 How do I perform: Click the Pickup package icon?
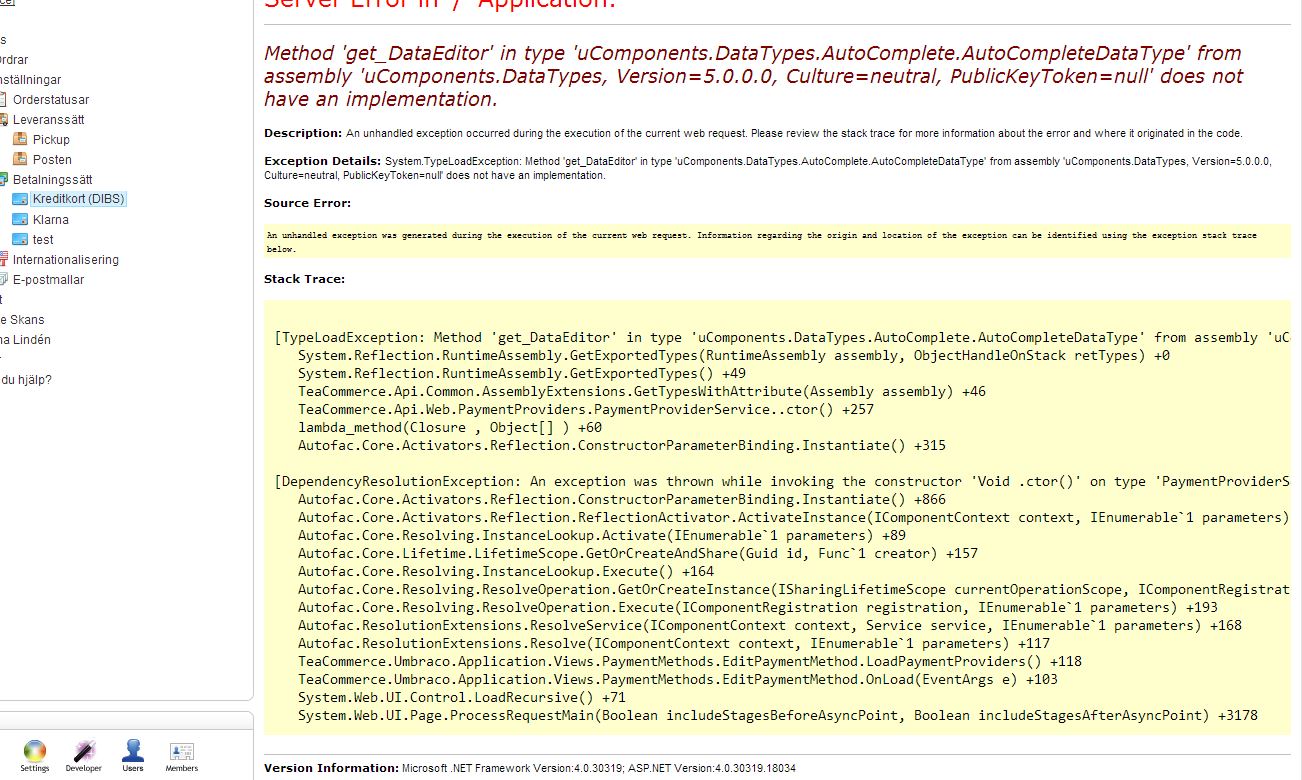[20, 139]
